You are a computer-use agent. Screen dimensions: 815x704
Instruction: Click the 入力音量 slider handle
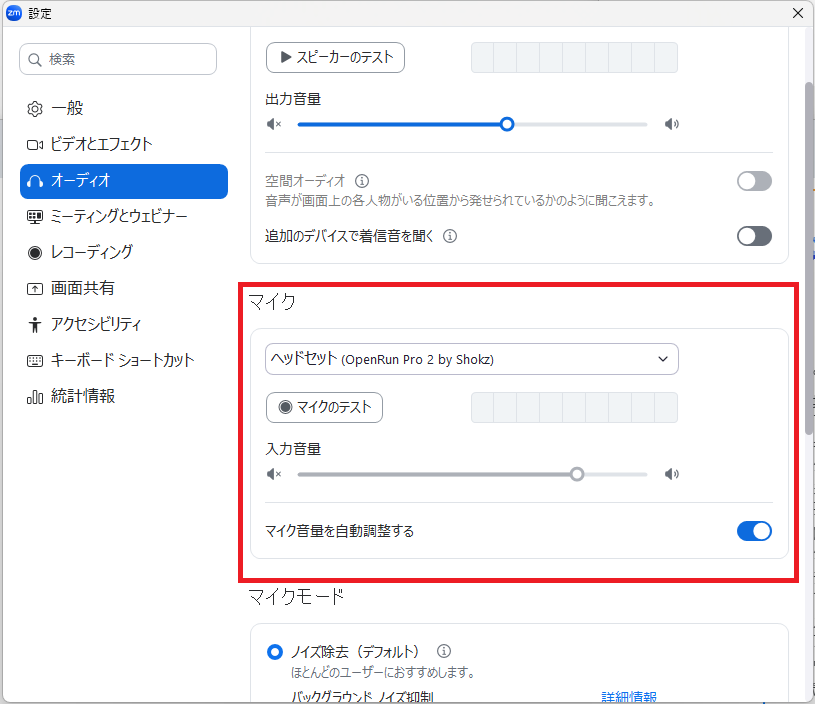click(x=577, y=474)
